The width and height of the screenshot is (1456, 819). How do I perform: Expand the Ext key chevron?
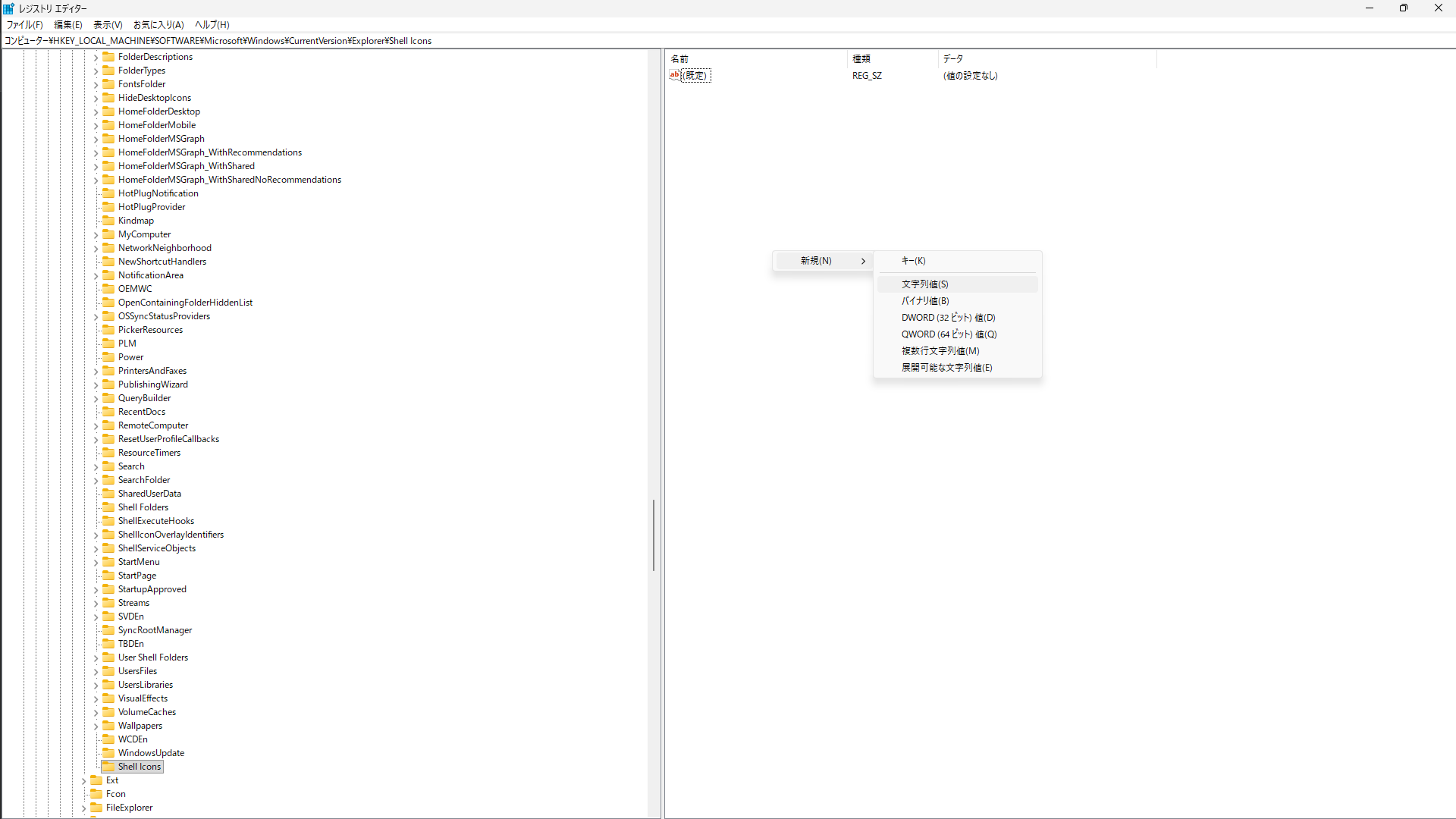(84, 781)
